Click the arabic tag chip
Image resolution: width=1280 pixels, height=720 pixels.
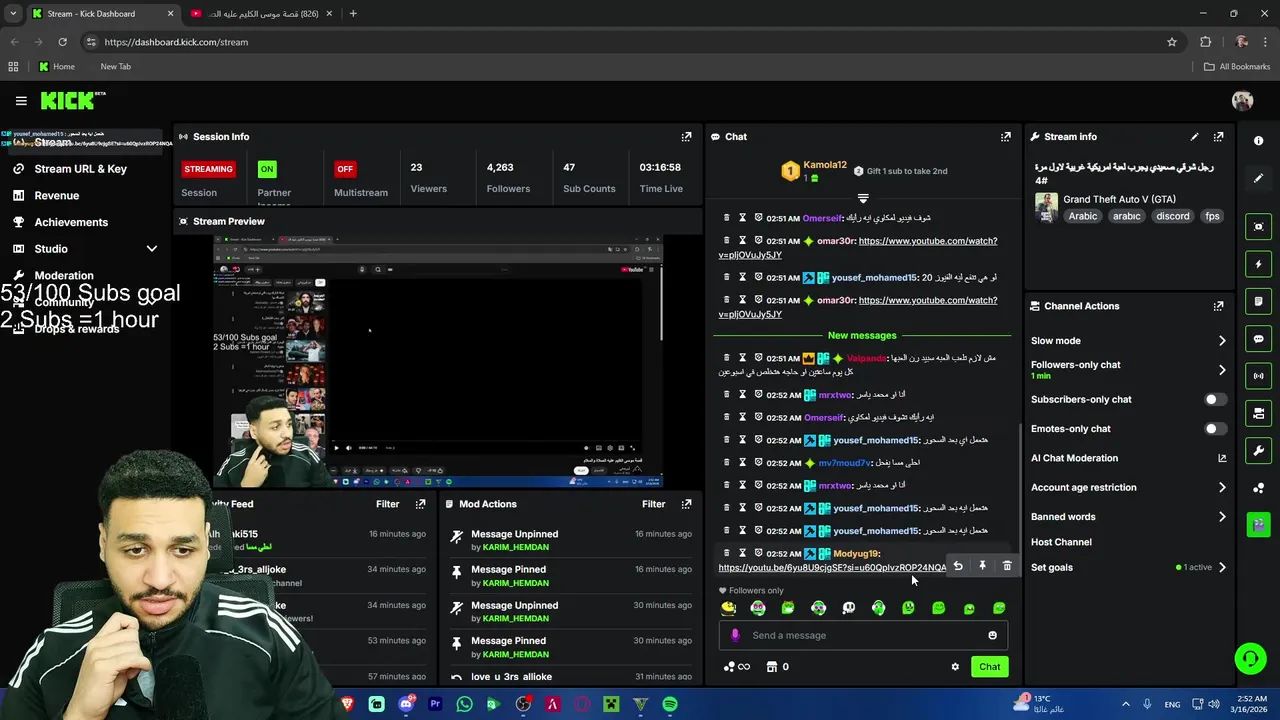(1127, 216)
